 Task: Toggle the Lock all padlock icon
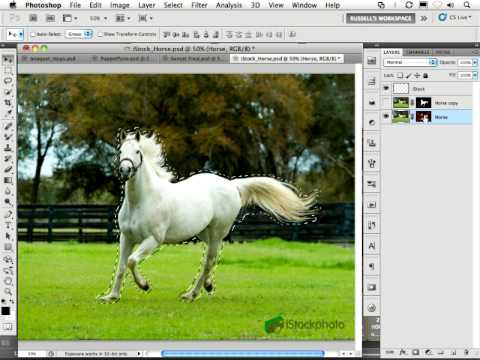tap(425, 76)
